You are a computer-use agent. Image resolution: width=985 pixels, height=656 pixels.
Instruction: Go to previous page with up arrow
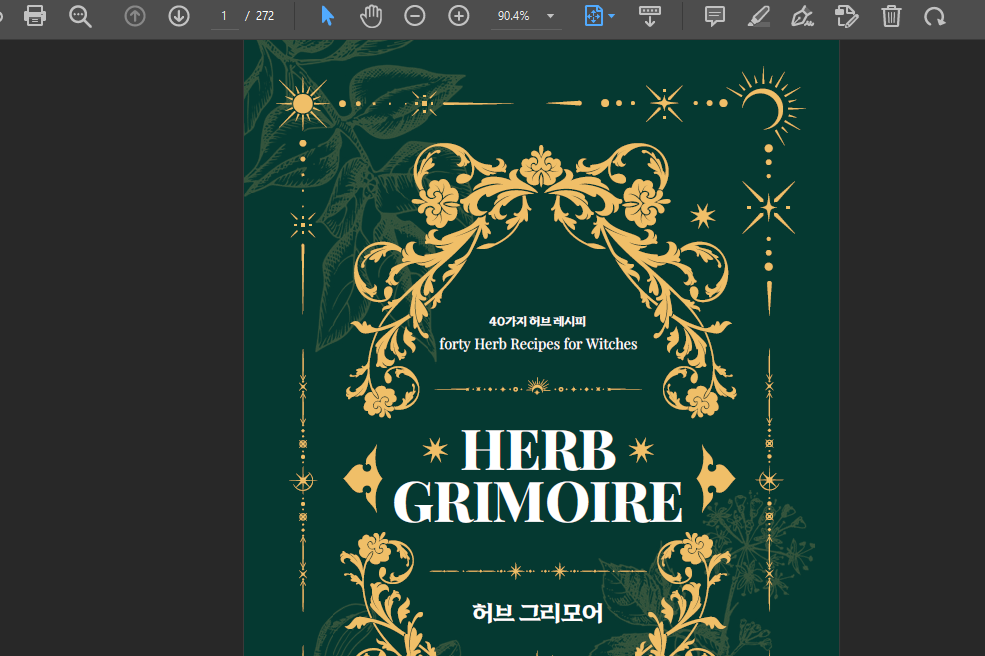(x=135, y=16)
